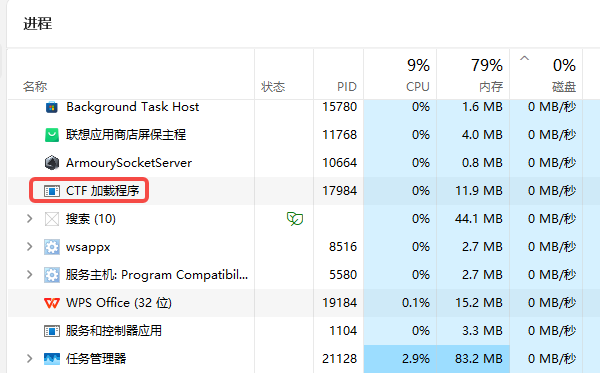
Task: Sort processes by PID column
Action: (347, 87)
